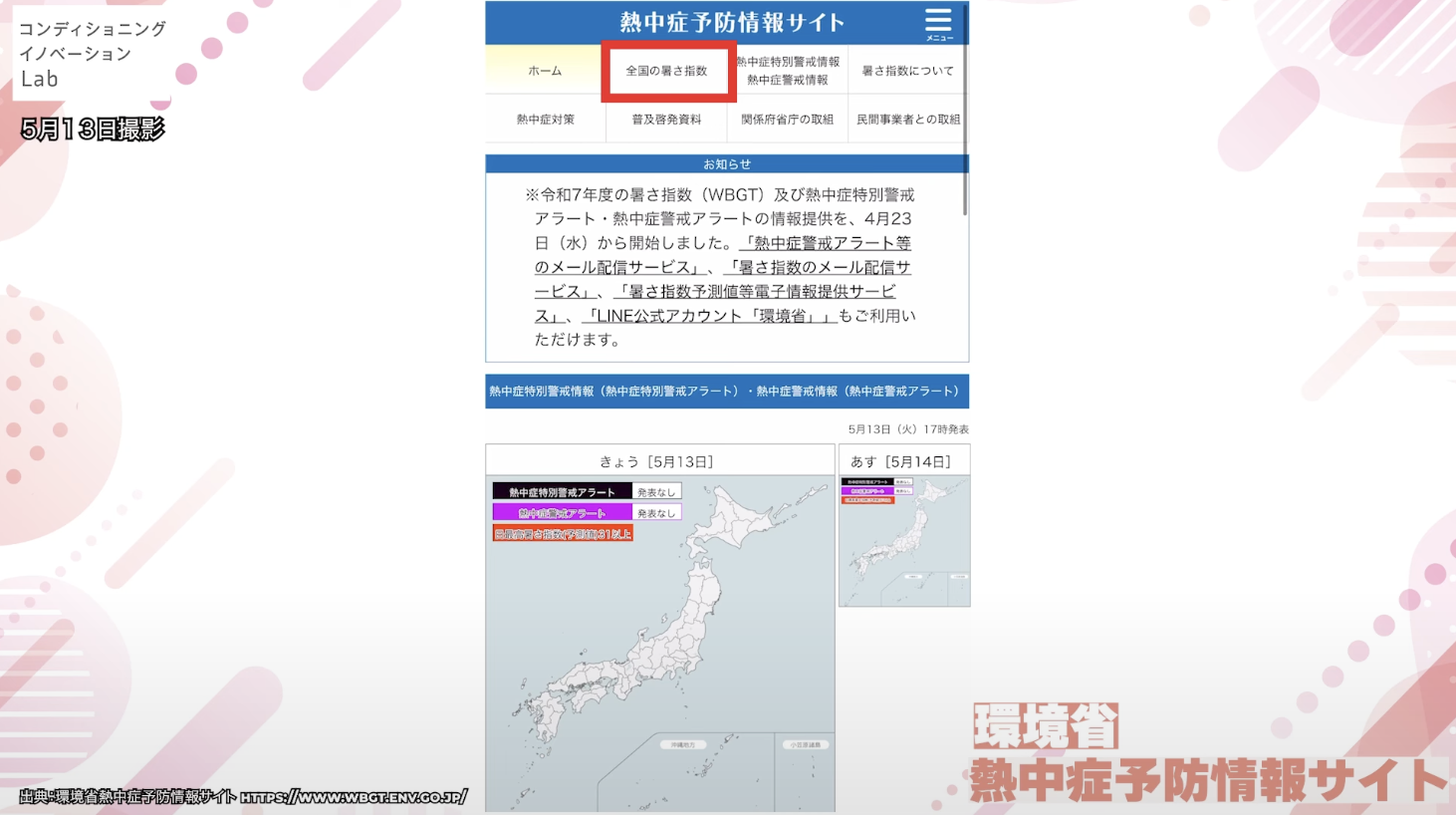Open 熱中症特別警戒情報 熱中症警戒情報 menu item
1456x815 pixels.
tap(788, 71)
